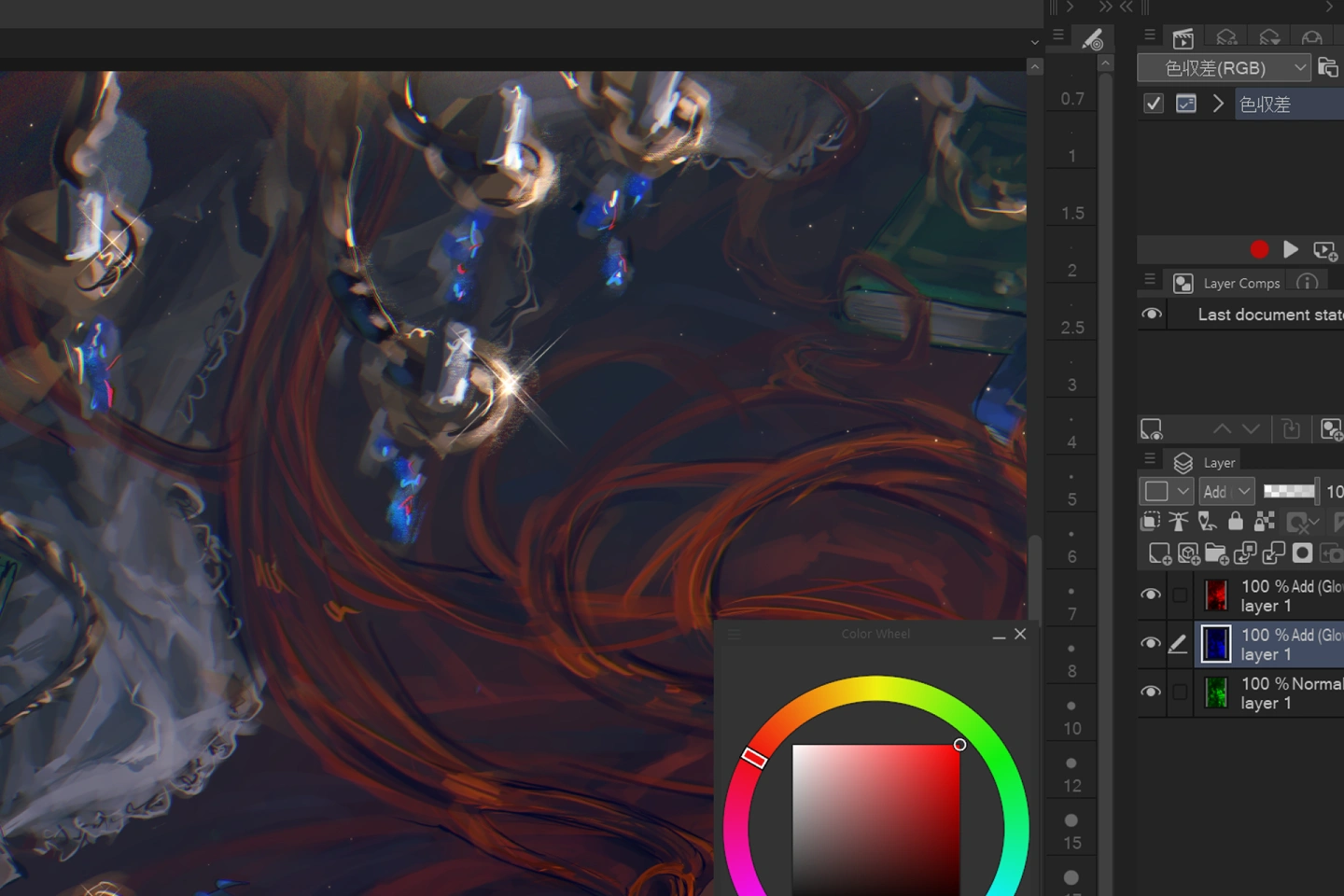Screen dimensions: 1344x896
Task: Click Create Layer Mask icon
Action: [x=1303, y=553]
